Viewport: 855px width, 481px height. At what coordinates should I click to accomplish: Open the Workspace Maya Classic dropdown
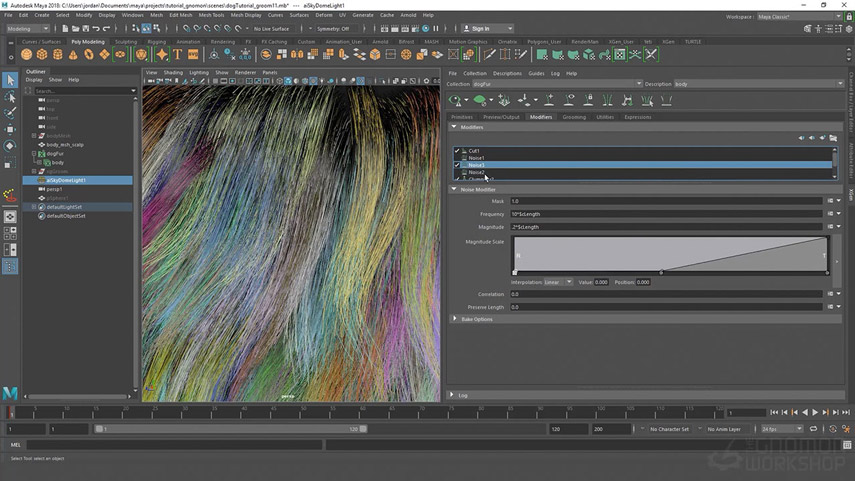(799, 17)
